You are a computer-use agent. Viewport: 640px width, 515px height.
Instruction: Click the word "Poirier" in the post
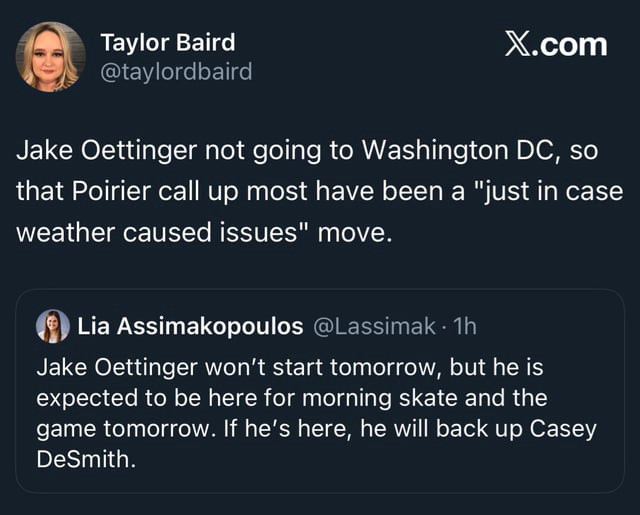click(128, 190)
